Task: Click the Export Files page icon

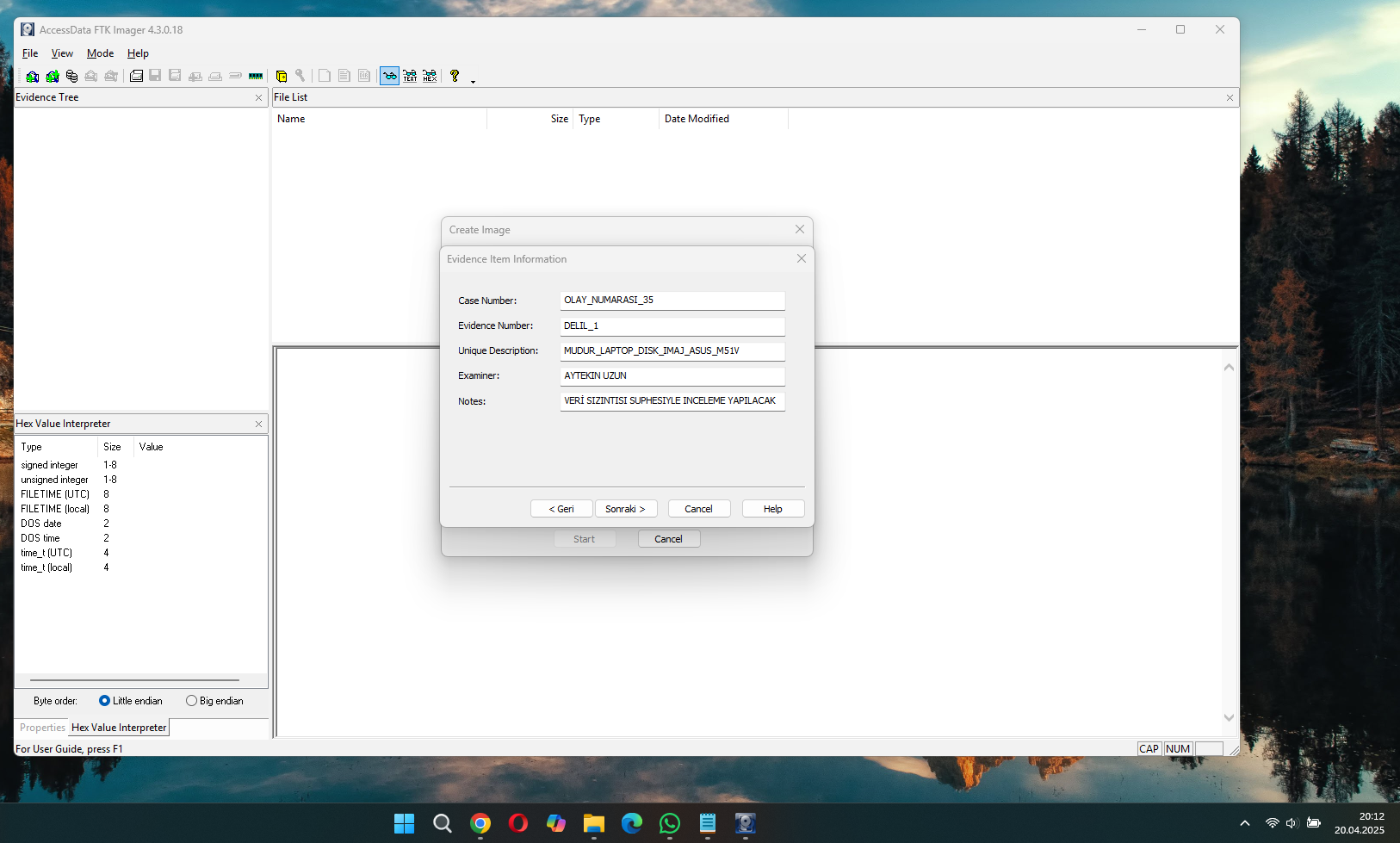Action: coord(325,76)
